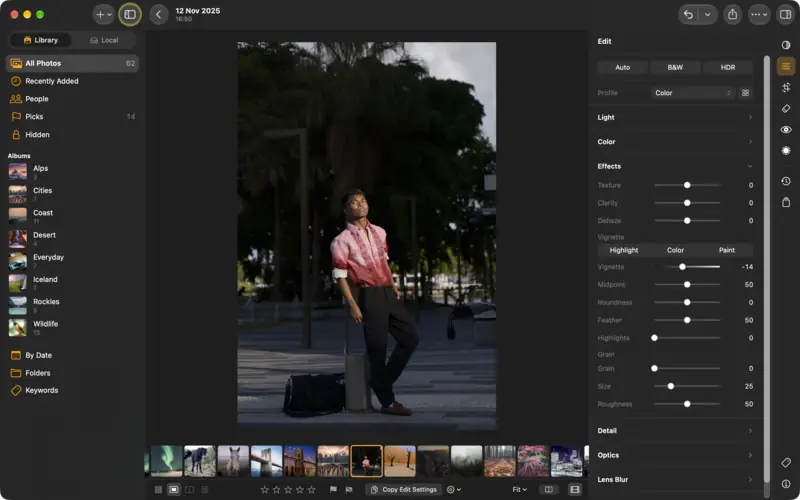Open the settings gear dropdown beside Copy Edit Settings

tap(454, 489)
